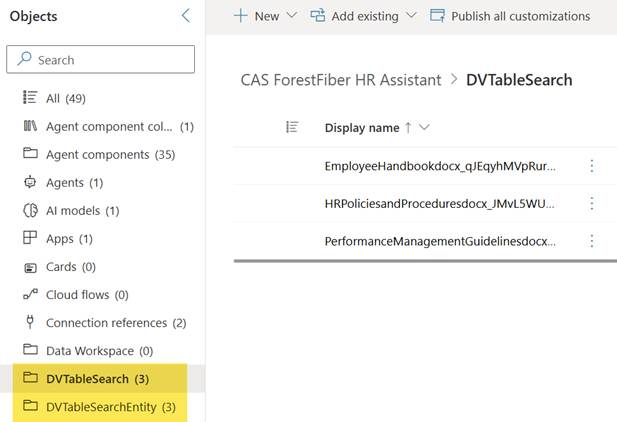Viewport: 617px width, 422px height.
Task: Click the Connection references plug icon
Action: pyautogui.click(x=29, y=323)
